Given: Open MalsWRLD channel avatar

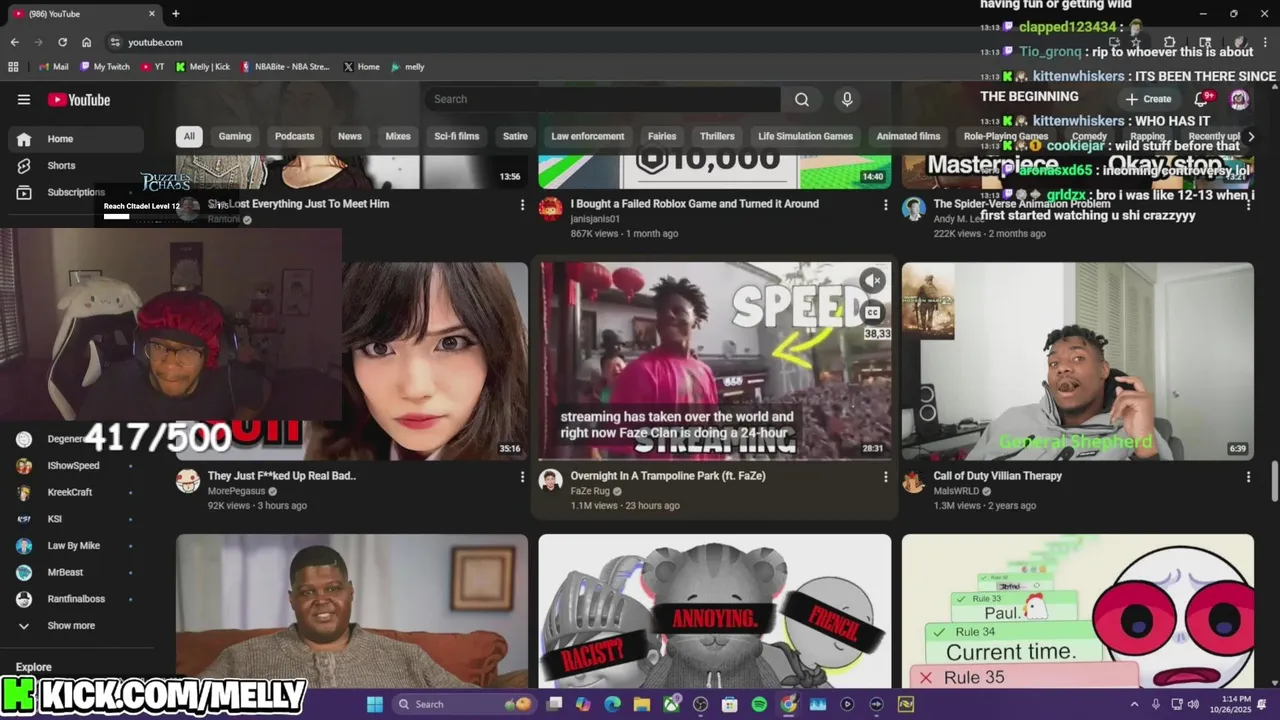Looking at the screenshot, I should coord(913,481).
